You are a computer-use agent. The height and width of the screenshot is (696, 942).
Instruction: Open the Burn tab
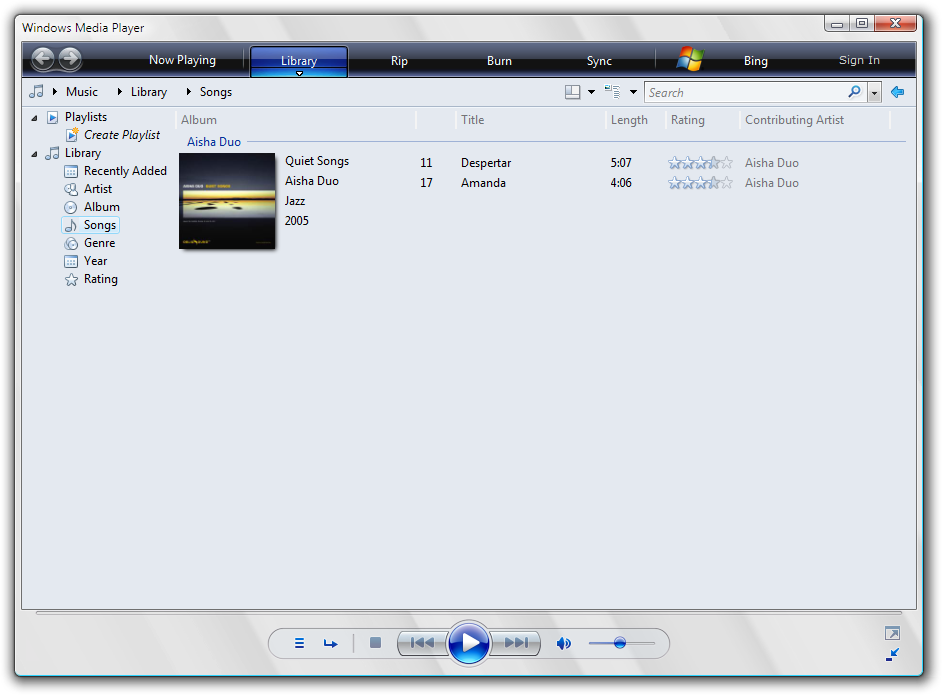click(499, 61)
